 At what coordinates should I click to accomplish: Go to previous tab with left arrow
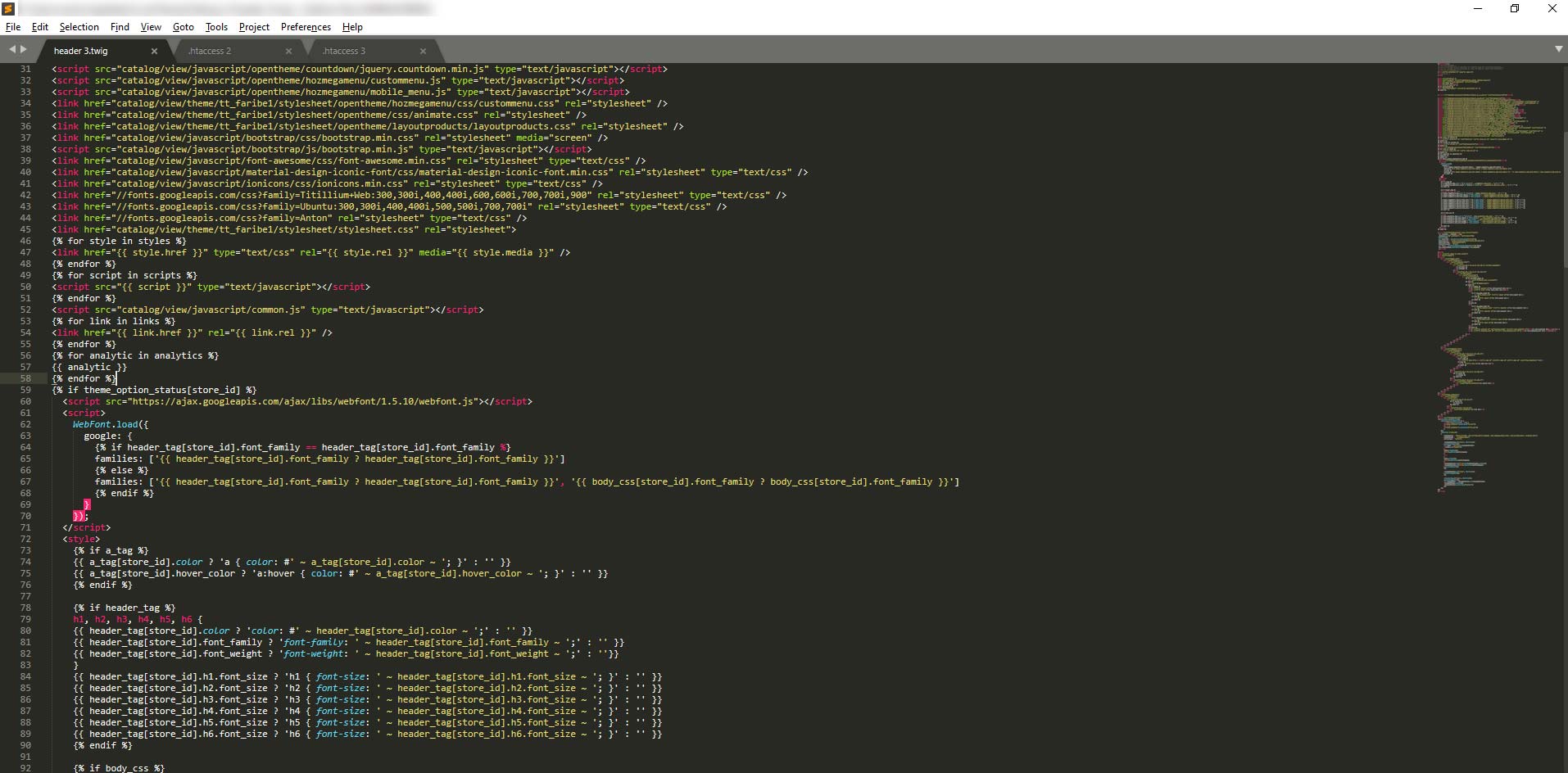pyautogui.click(x=12, y=50)
